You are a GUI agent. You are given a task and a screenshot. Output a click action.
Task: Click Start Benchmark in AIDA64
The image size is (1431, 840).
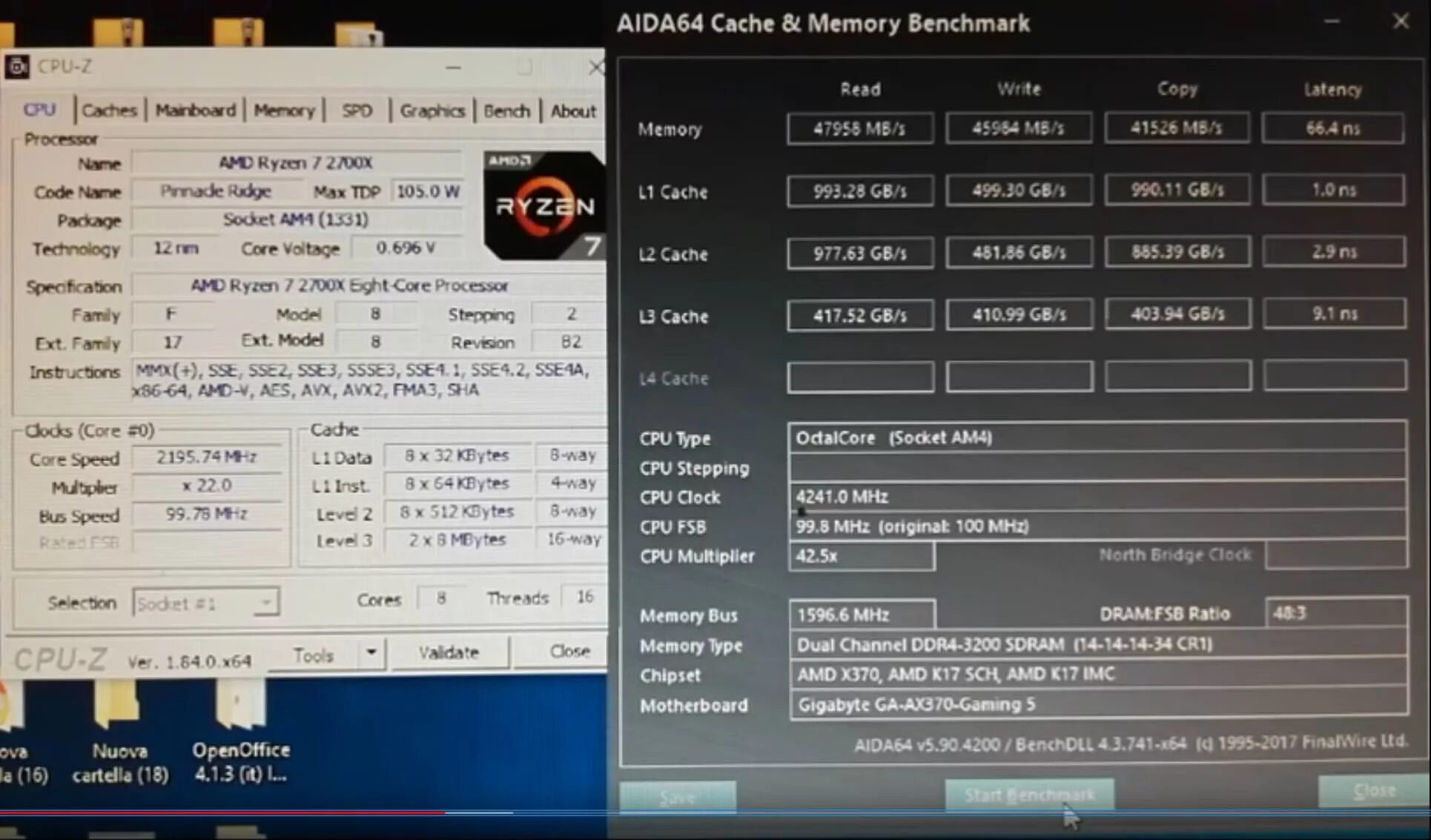click(1029, 793)
